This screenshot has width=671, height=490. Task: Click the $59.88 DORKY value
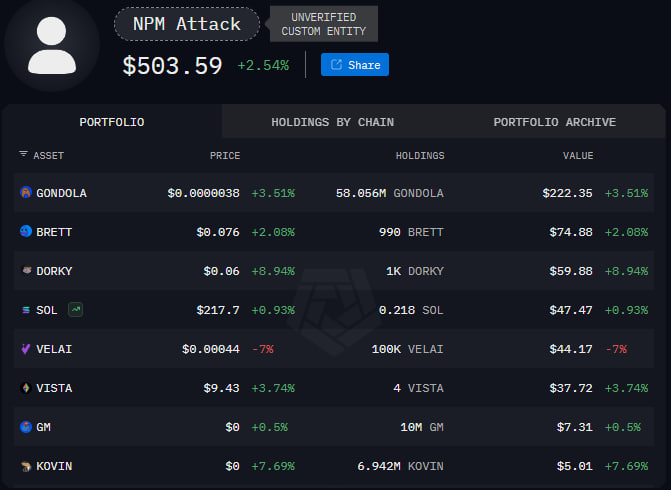point(571,271)
